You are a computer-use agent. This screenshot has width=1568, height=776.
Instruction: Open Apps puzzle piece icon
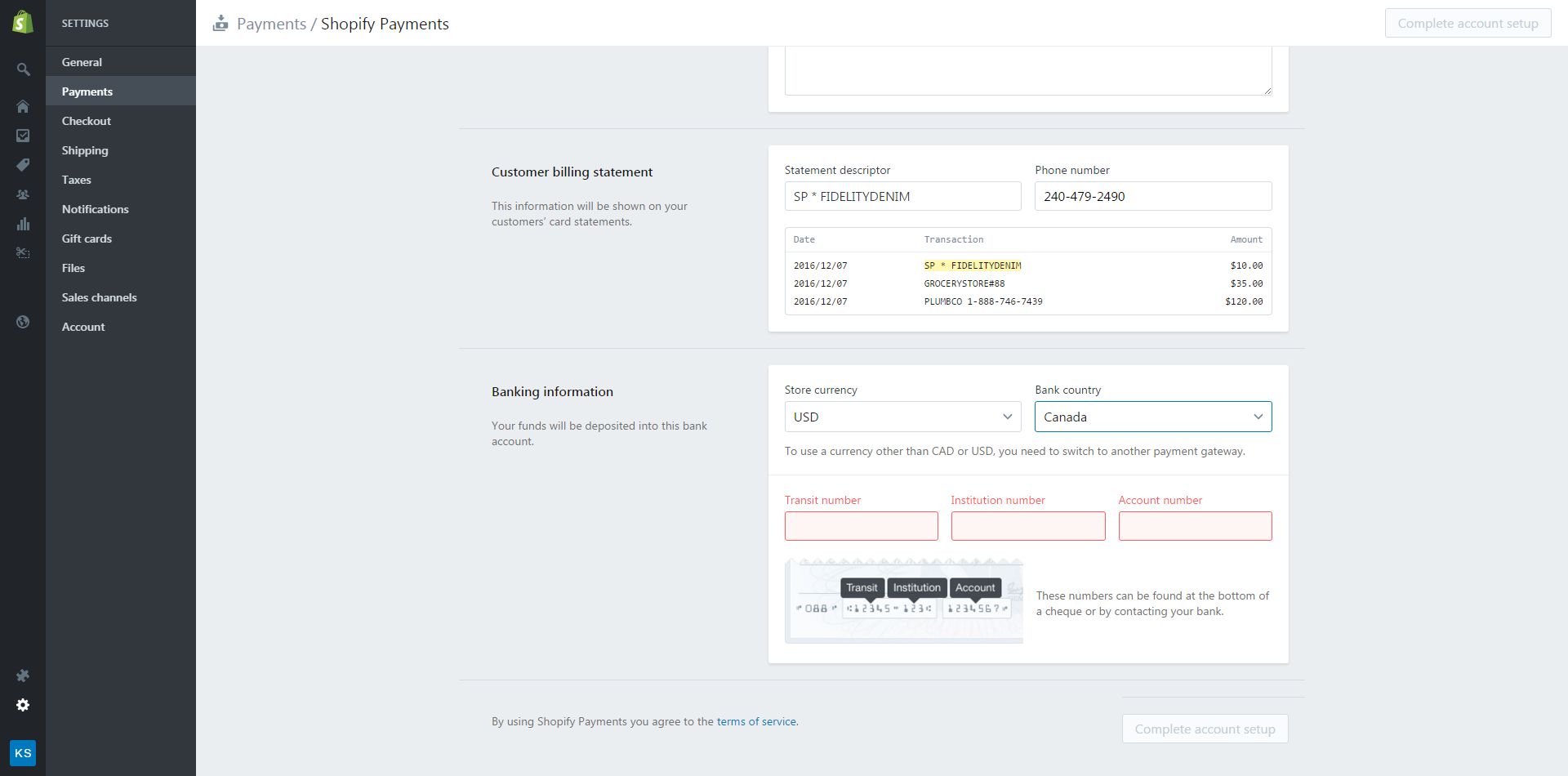[23, 676]
